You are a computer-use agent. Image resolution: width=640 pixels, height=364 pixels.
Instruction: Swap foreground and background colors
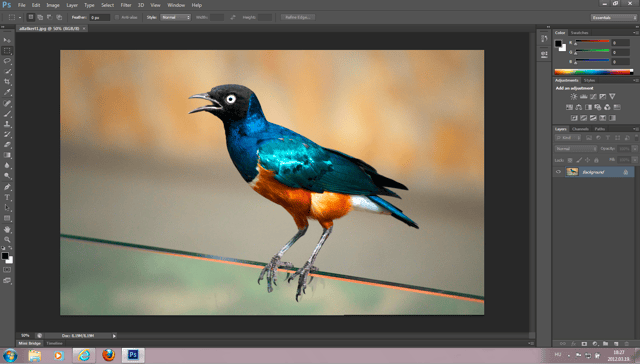click(x=11, y=248)
